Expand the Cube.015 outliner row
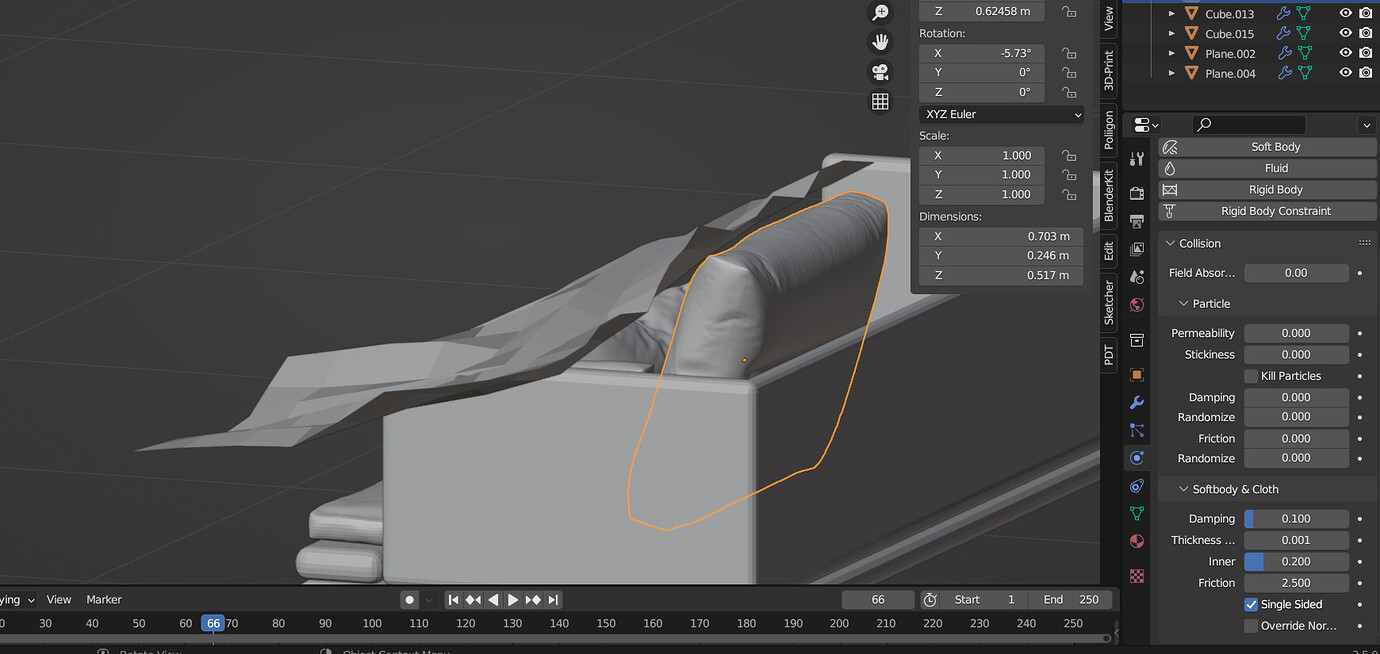Screen dimensions: 1380x654 click(1172, 33)
